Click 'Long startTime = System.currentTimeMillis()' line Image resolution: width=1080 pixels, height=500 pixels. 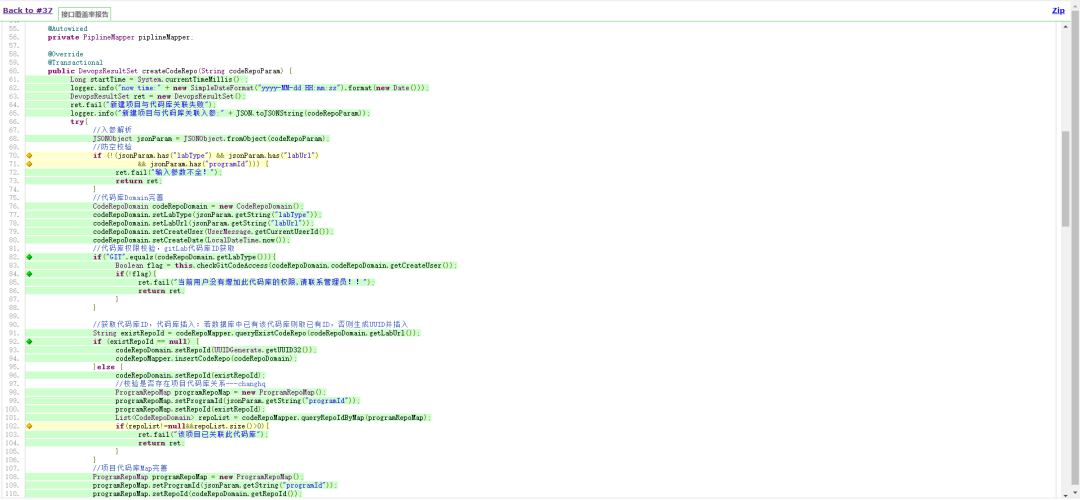[160, 79]
